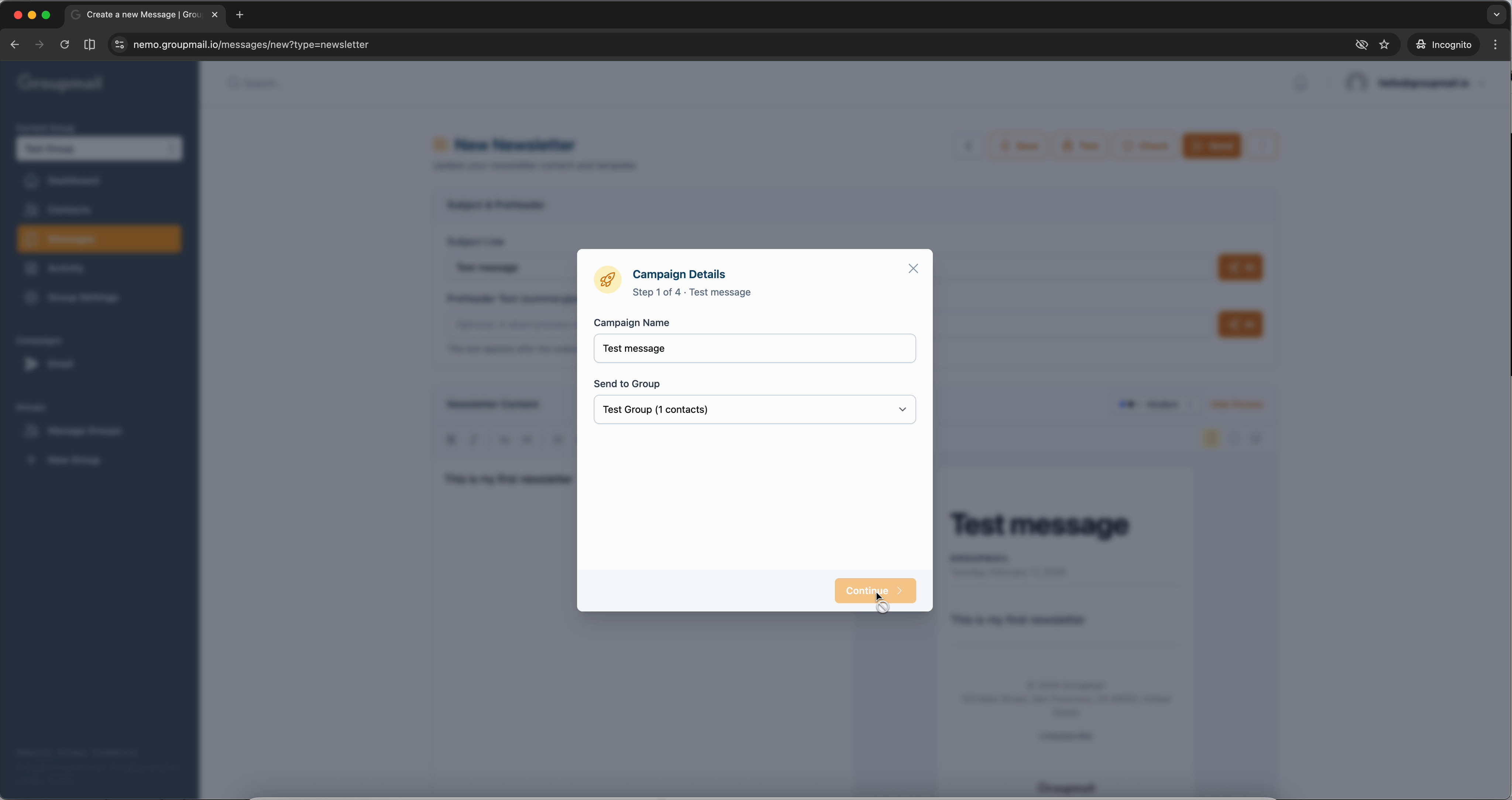Reload the Groupmail page
This screenshot has height=800, width=1512.
pos(65,45)
